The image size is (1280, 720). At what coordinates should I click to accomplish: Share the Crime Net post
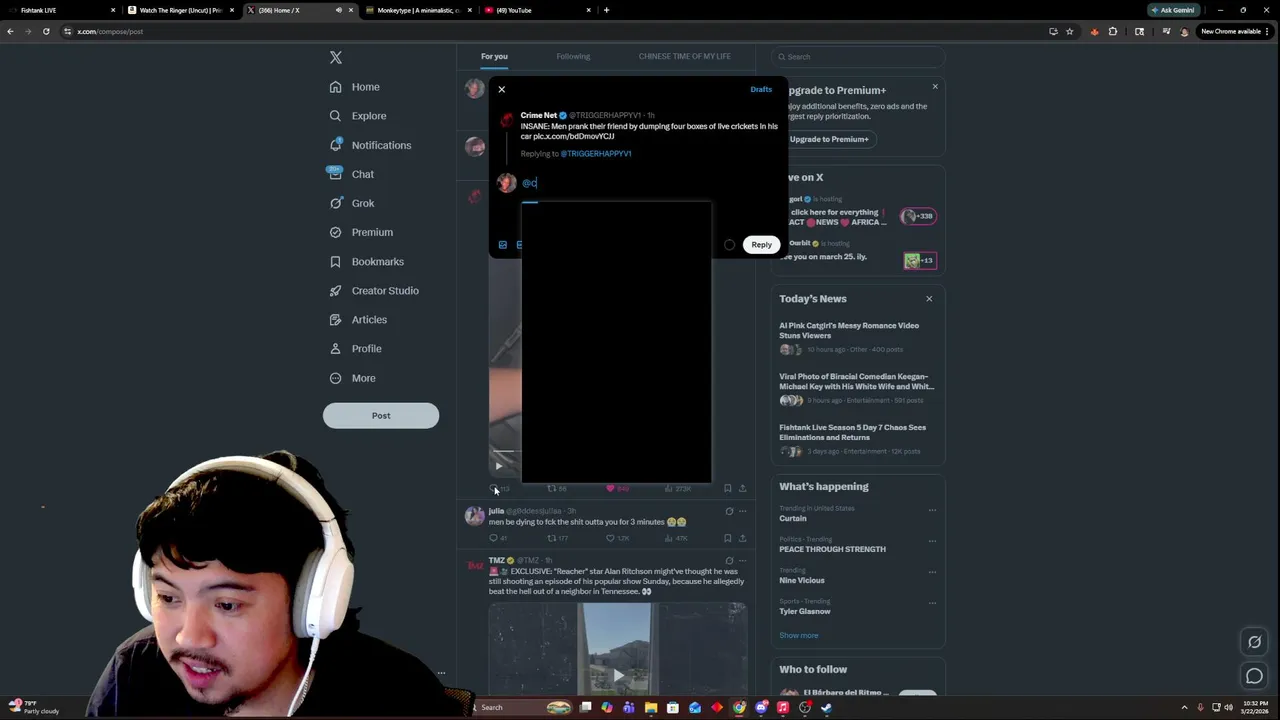coord(742,488)
